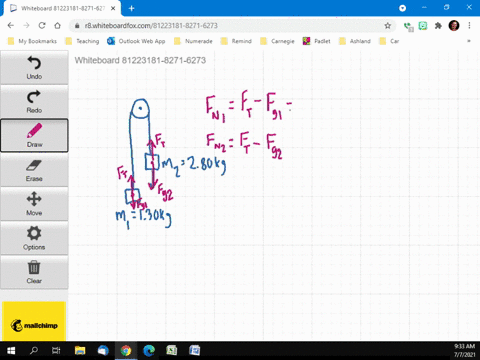Select the Erase tool

tap(34, 170)
